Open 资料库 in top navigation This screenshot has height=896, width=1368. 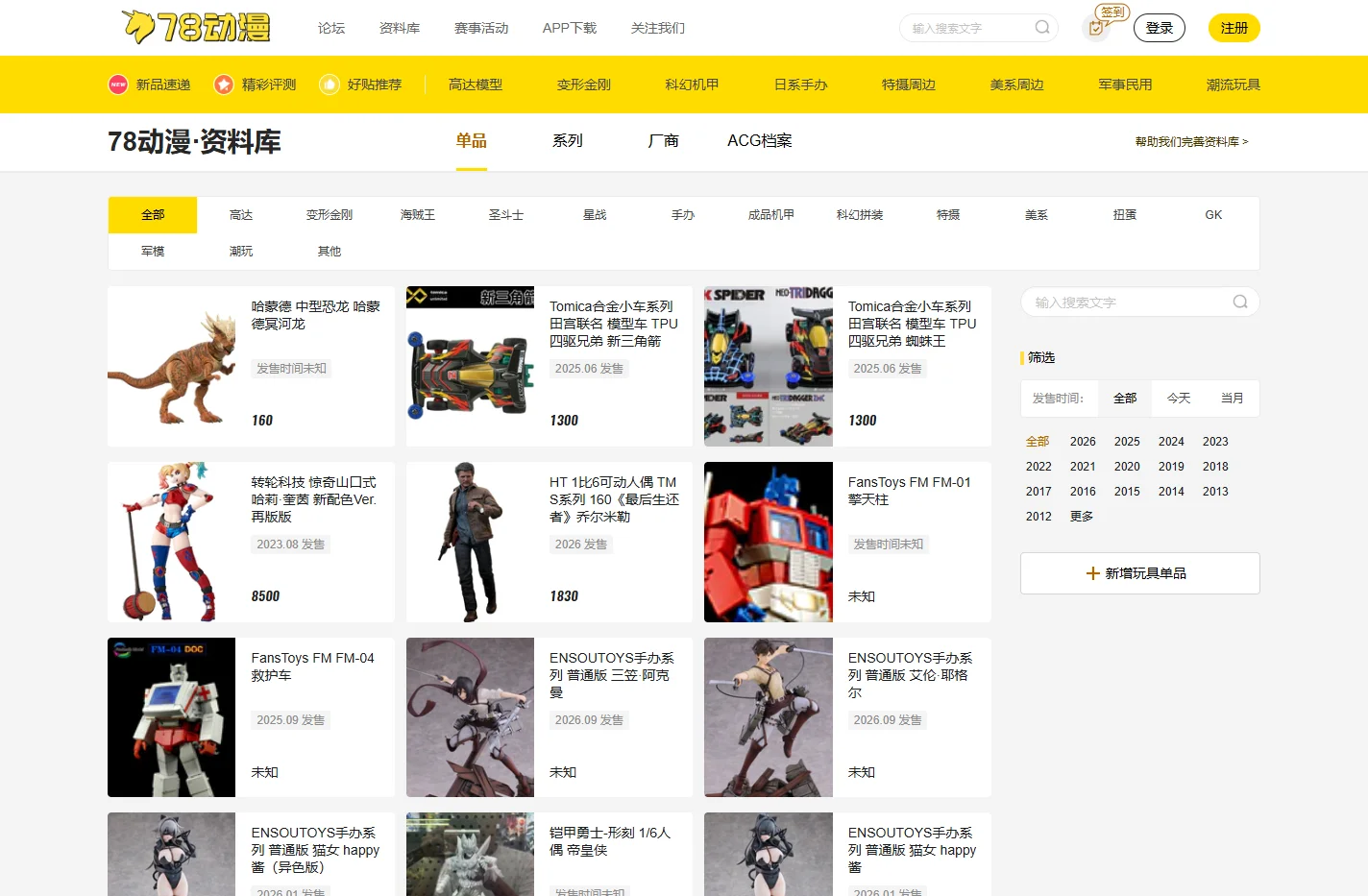(400, 28)
